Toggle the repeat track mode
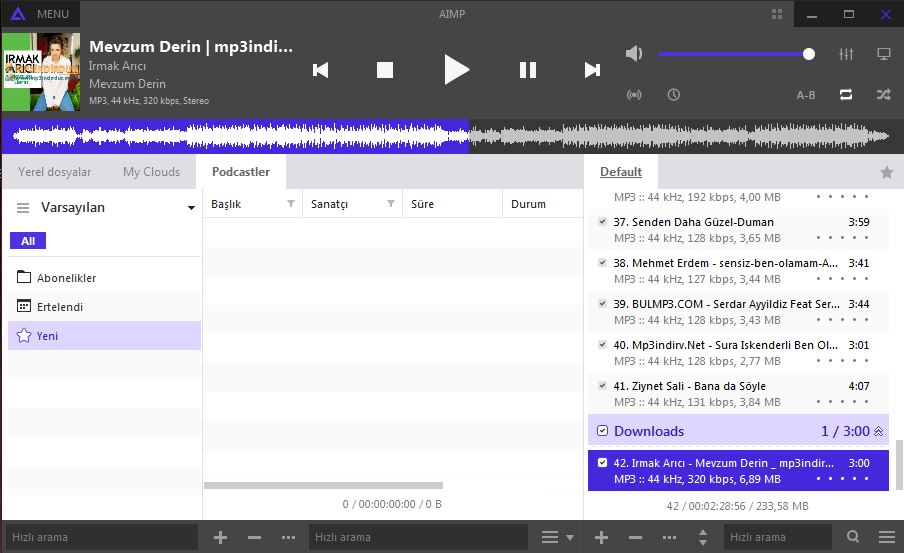Viewport: 904px width, 553px height. coord(846,95)
